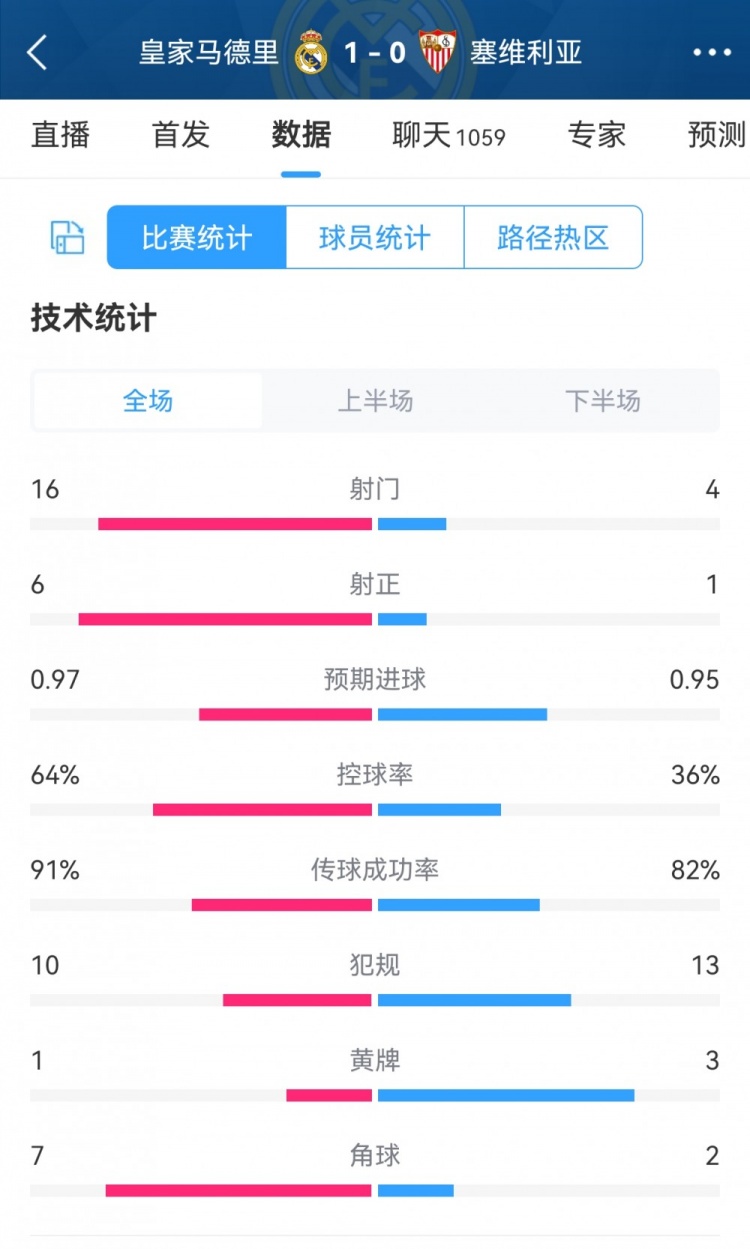Show the 路径热区 heatmap view
Image resolution: width=750 pixels, height=1249 pixels.
[x=553, y=238]
